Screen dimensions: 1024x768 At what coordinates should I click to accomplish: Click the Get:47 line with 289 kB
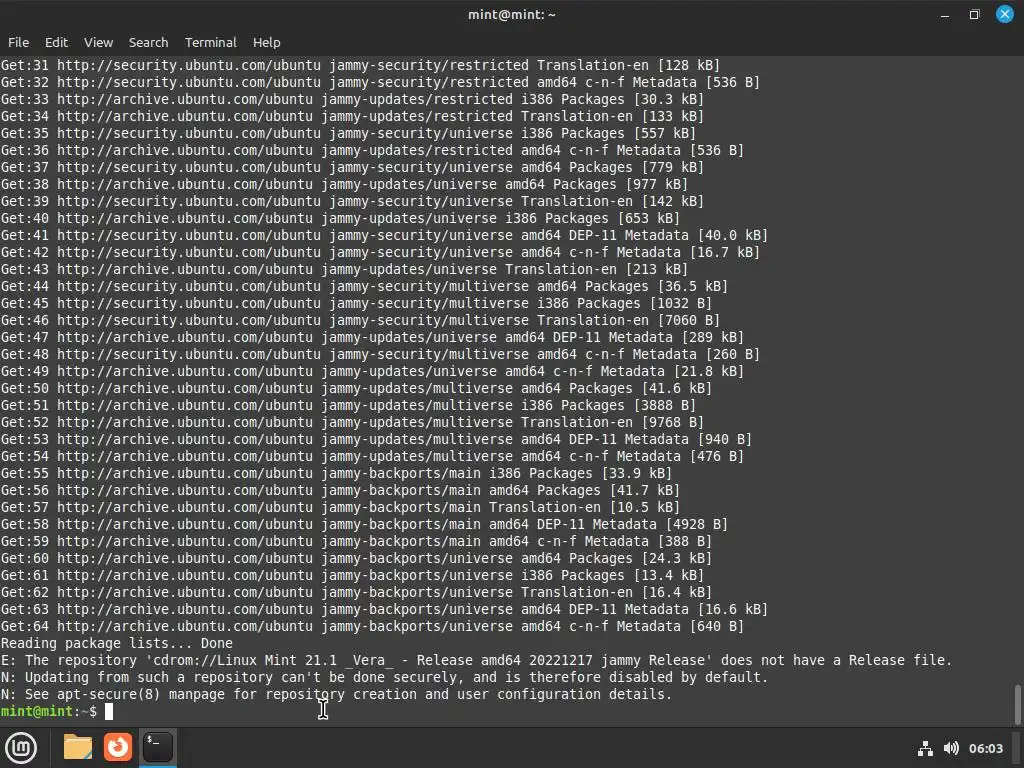click(372, 337)
